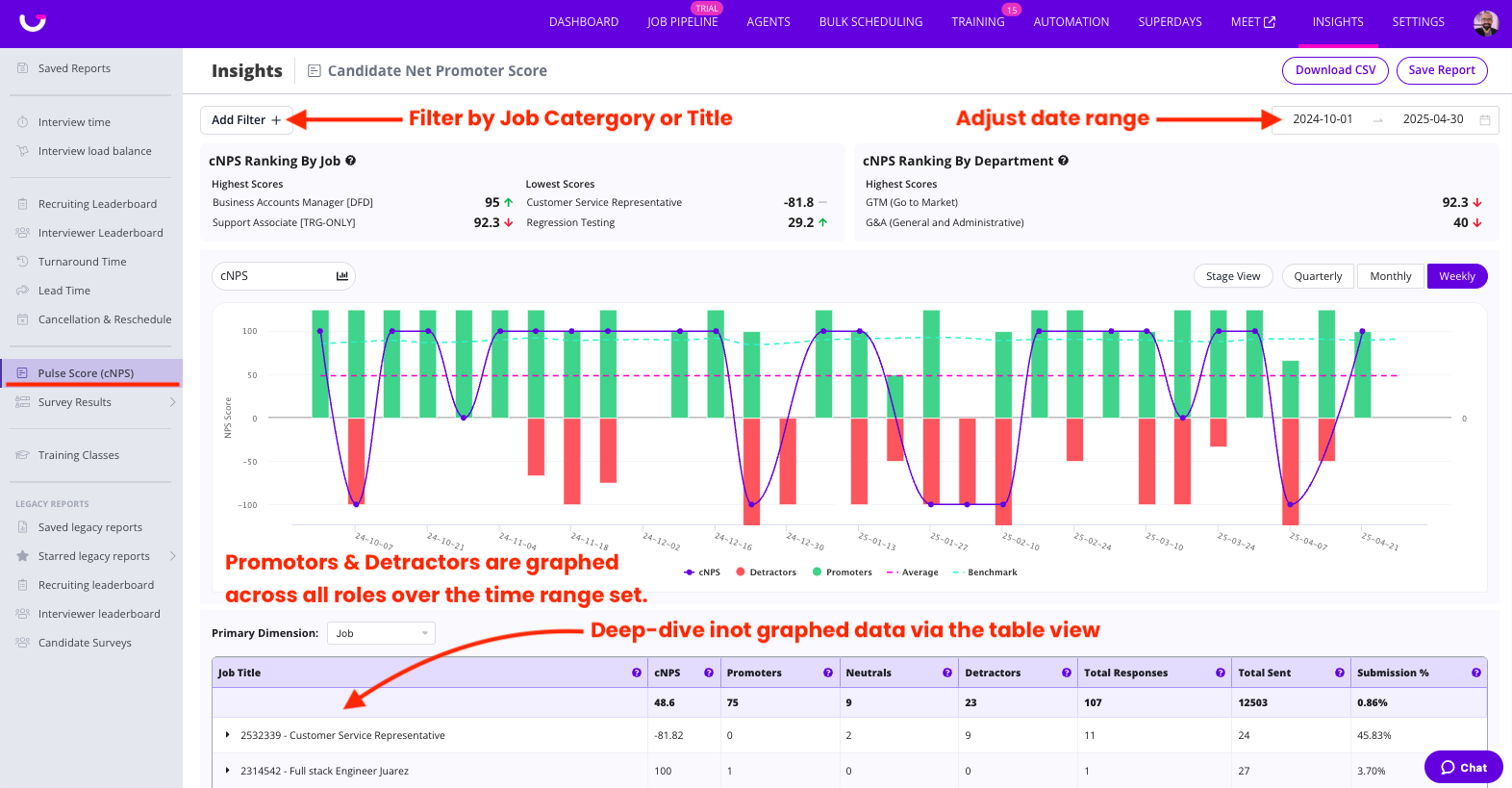This screenshot has height=788, width=1512.
Task: Open the Training tab
Action: click(978, 22)
